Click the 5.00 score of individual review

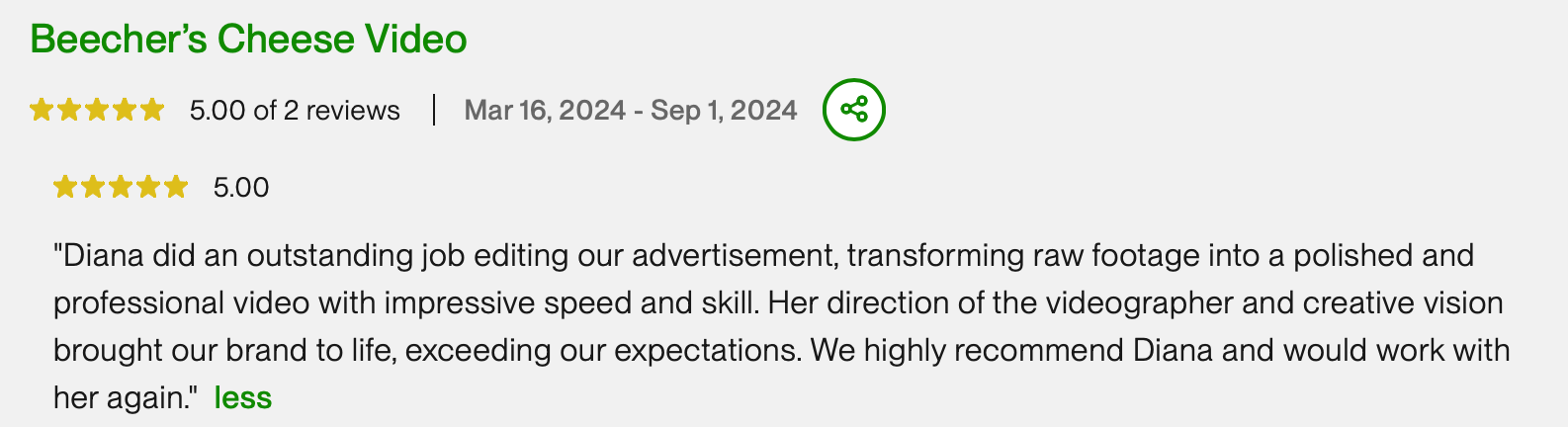(241, 187)
